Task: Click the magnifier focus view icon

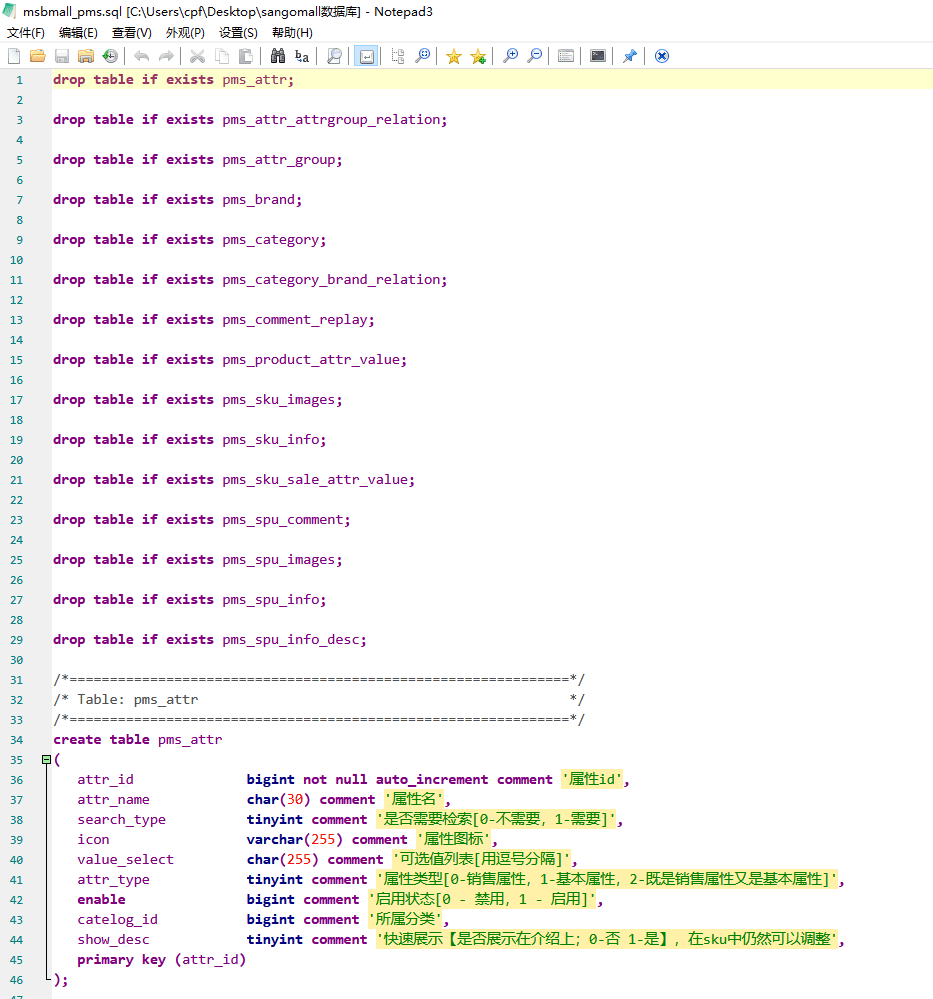Action: point(422,56)
